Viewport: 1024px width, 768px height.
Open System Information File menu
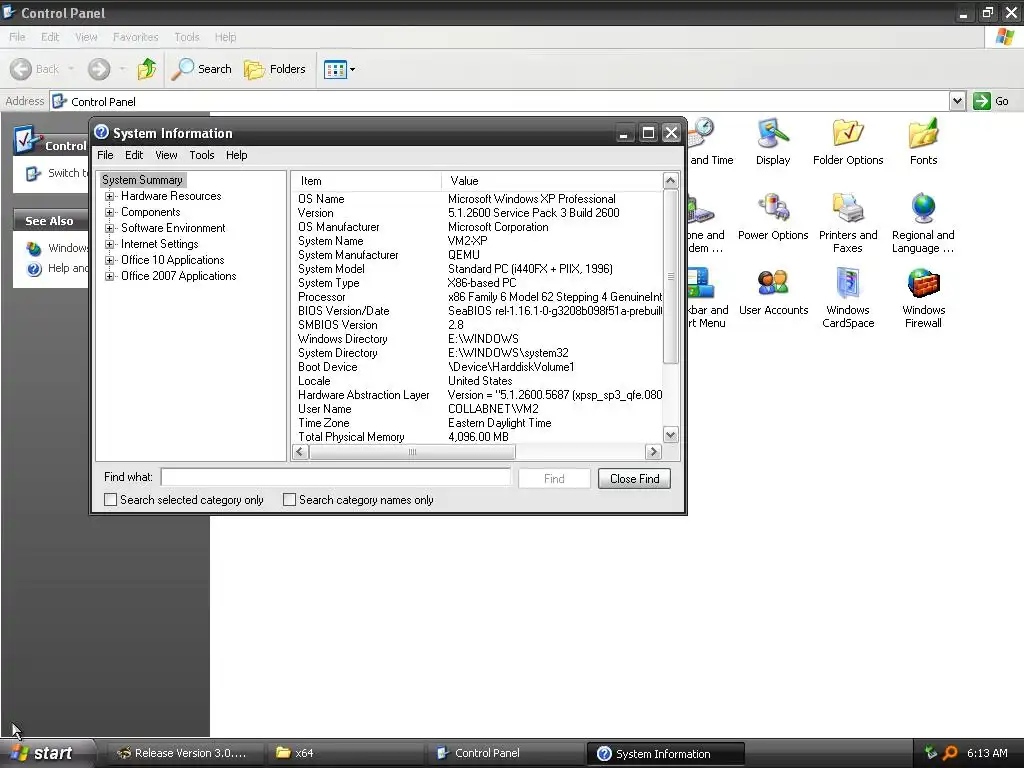(x=105, y=155)
